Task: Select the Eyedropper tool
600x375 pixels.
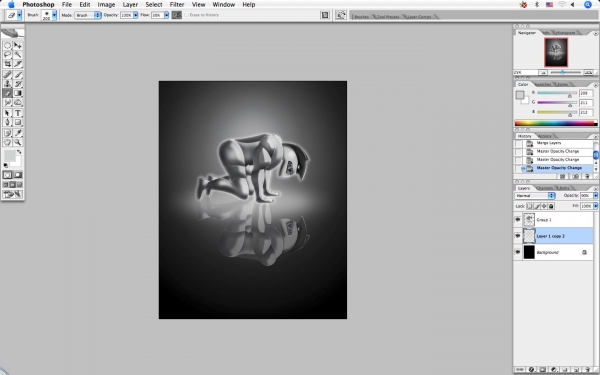Action: [x=18, y=133]
